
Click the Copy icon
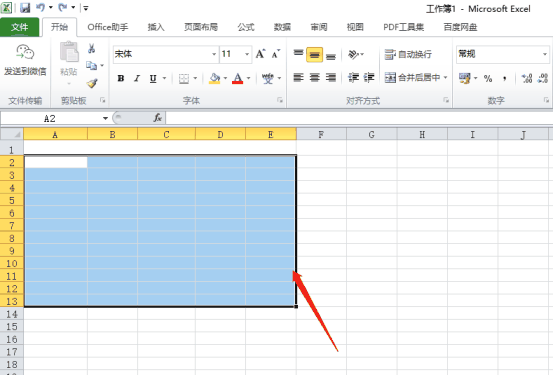pos(92,65)
